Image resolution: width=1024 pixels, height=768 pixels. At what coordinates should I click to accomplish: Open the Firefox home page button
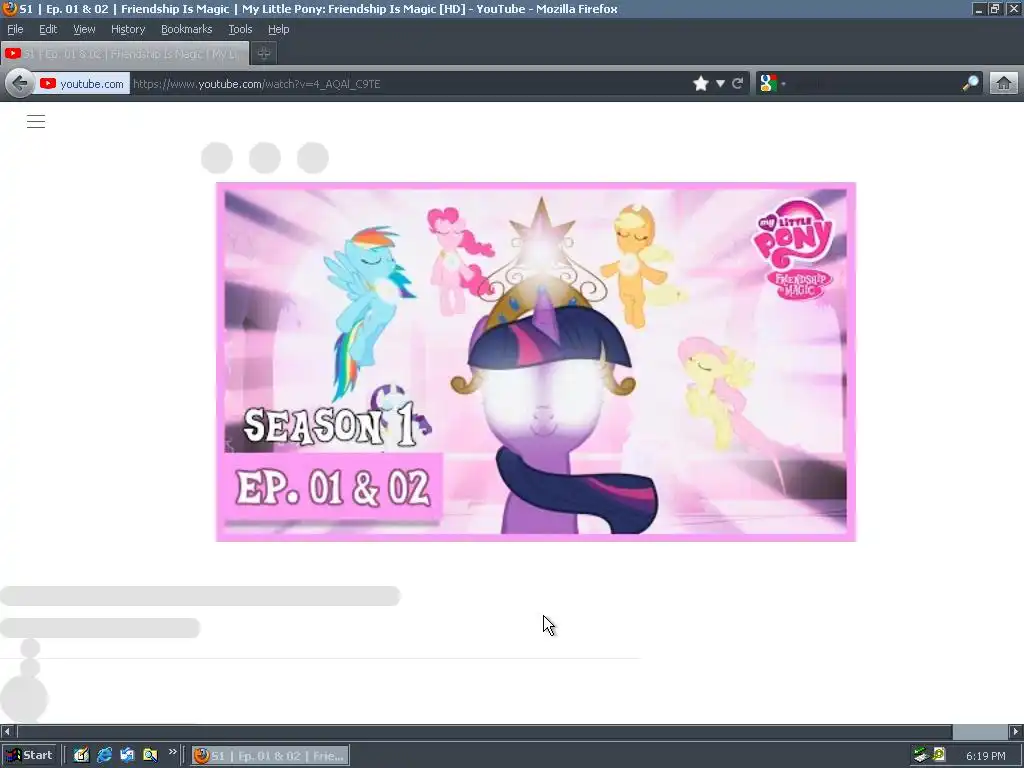coord(1004,84)
